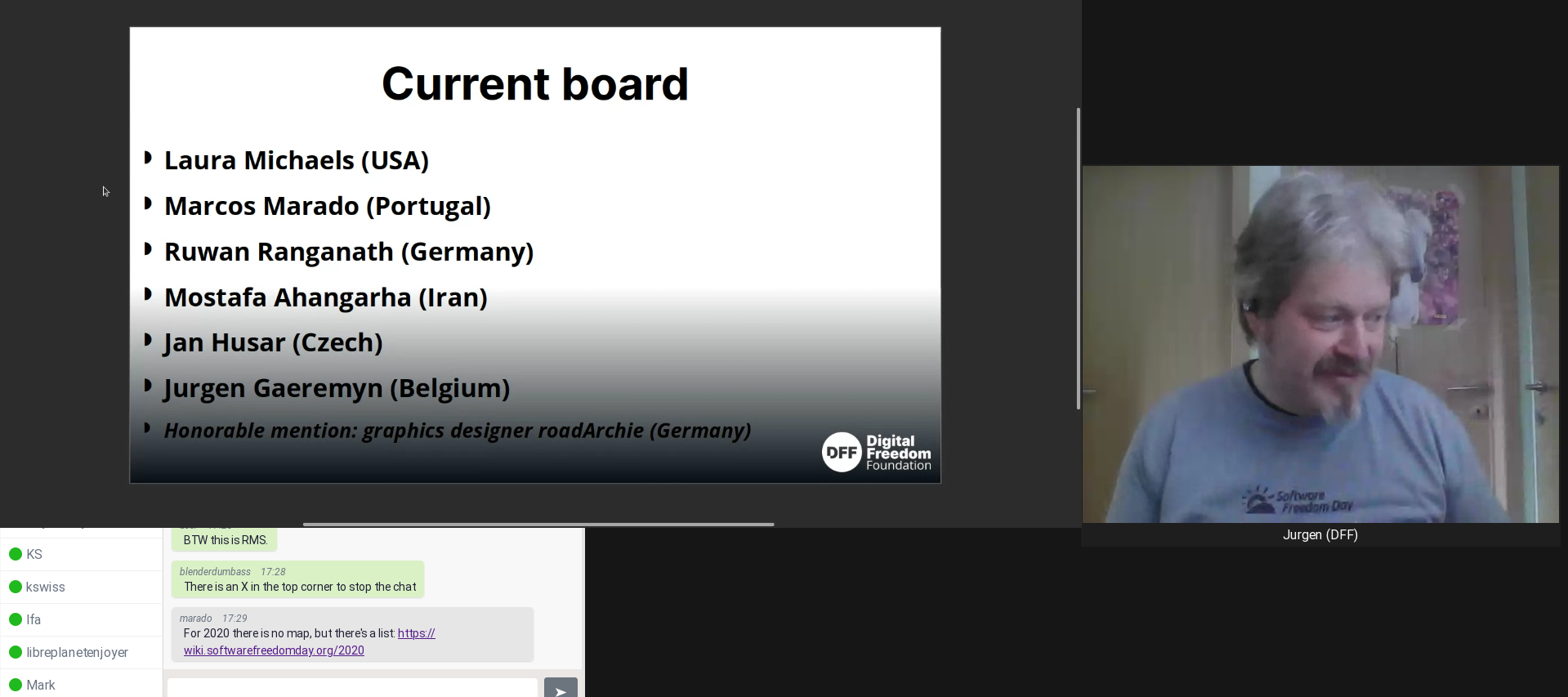Screen dimensions: 1568x697
Task: Click 'Ruwan Ranganath (Germany)' on the slide
Action: coord(349,252)
